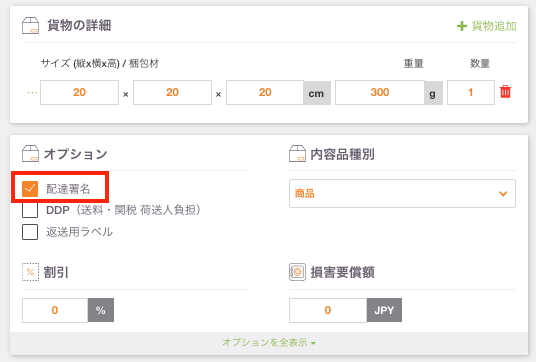Click the green plus icon for 貨物追加
Screen dimensions: 536x362
click(462, 26)
